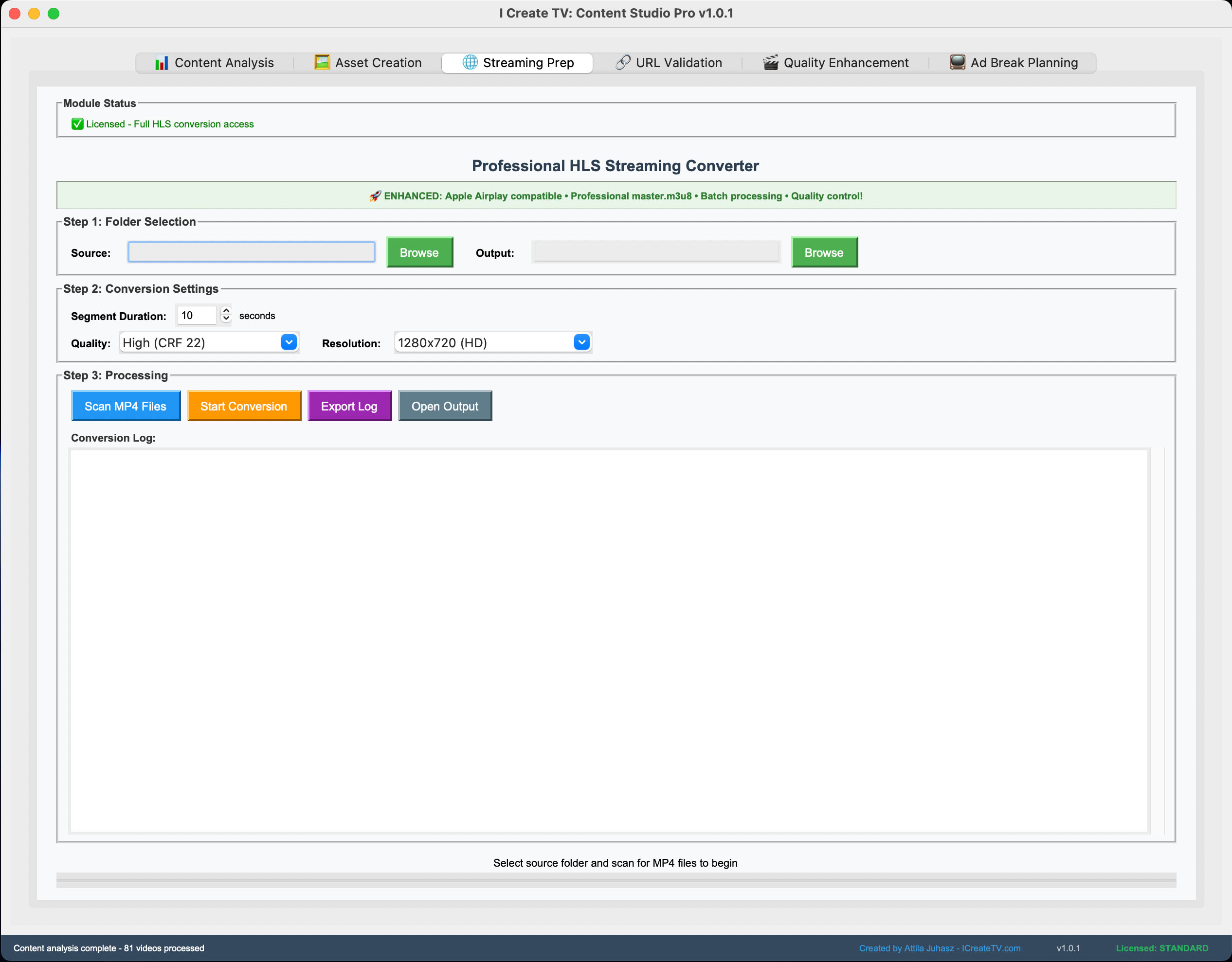Increase segment duration with up arrow
The image size is (1232, 962).
pyautogui.click(x=226, y=310)
